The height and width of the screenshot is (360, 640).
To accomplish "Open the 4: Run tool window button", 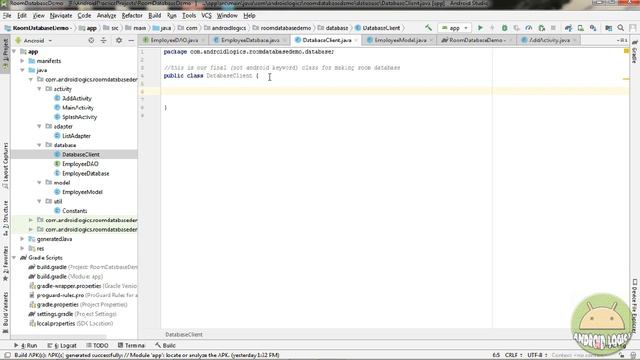I will click(25, 345).
